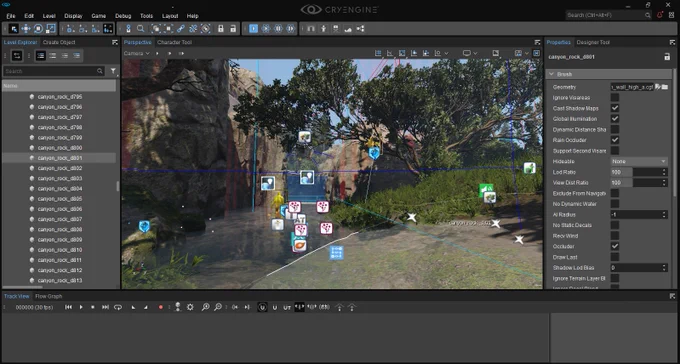Click the Shadow Lod Bias stepper arrows
Screen dimensions: 680x364
click(x=664, y=268)
